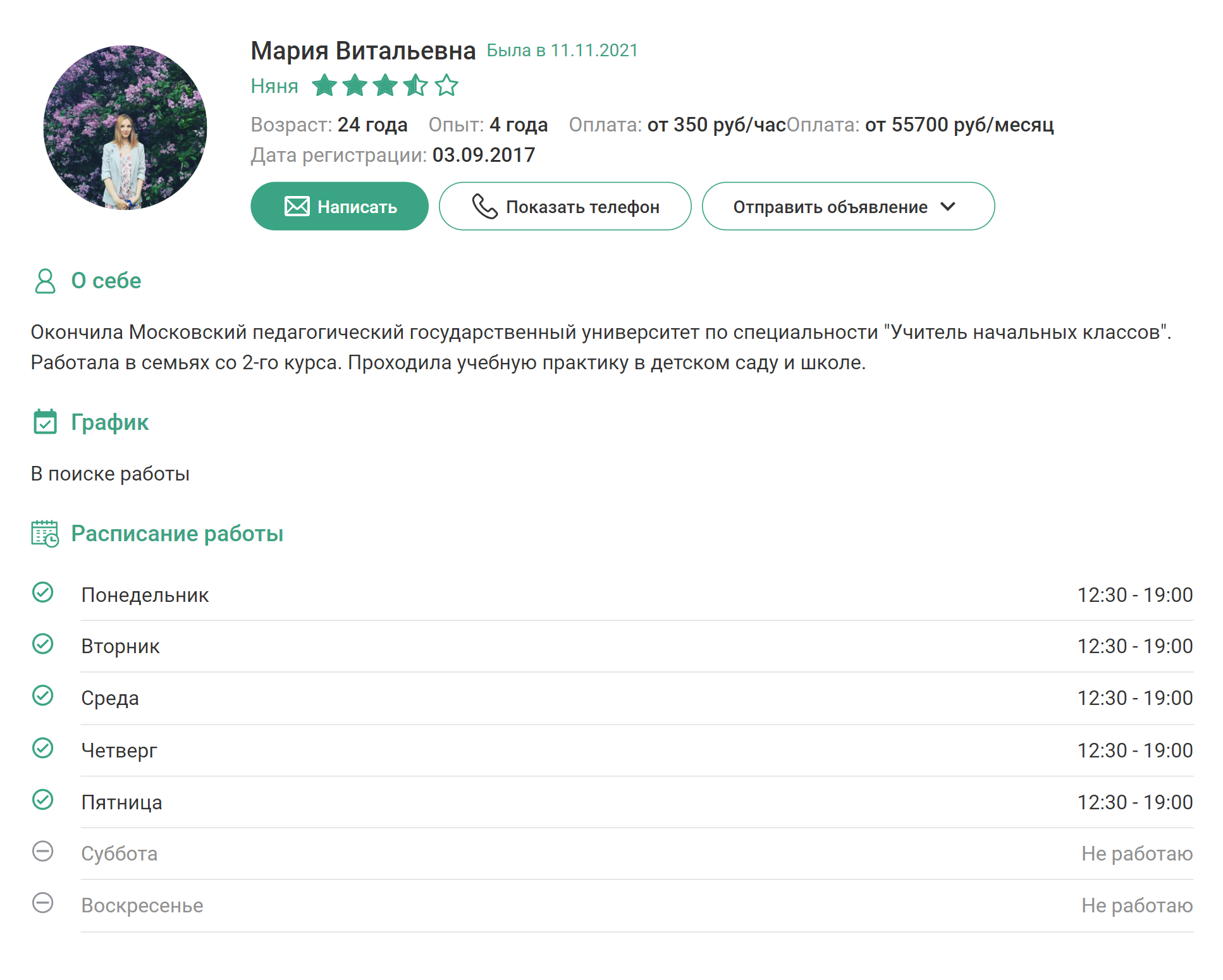Click the График heading
Image resolution: width=1223 pixels, height=980 pixels.
(110, 422)
